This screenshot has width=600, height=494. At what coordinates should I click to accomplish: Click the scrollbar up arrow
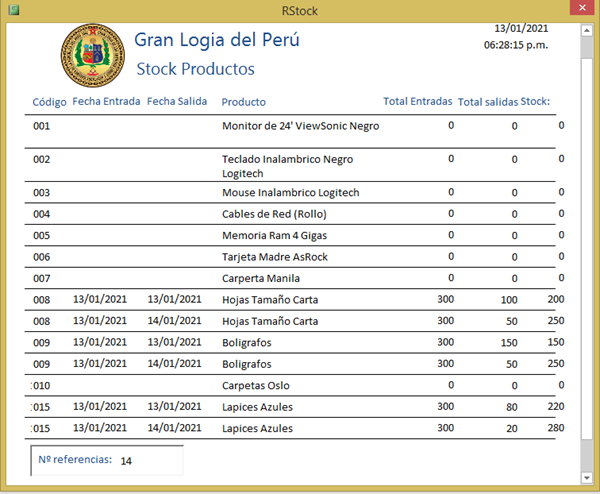click(x=587, y=30)
